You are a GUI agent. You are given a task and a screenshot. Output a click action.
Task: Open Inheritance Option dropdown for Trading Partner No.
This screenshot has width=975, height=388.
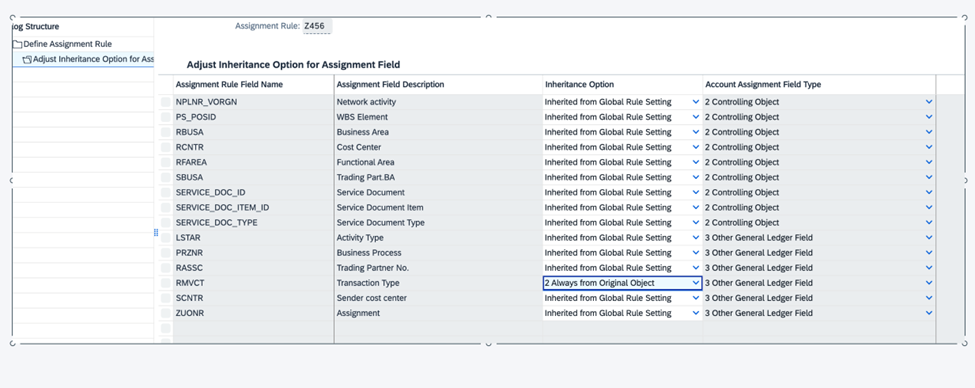pos(696,268)
